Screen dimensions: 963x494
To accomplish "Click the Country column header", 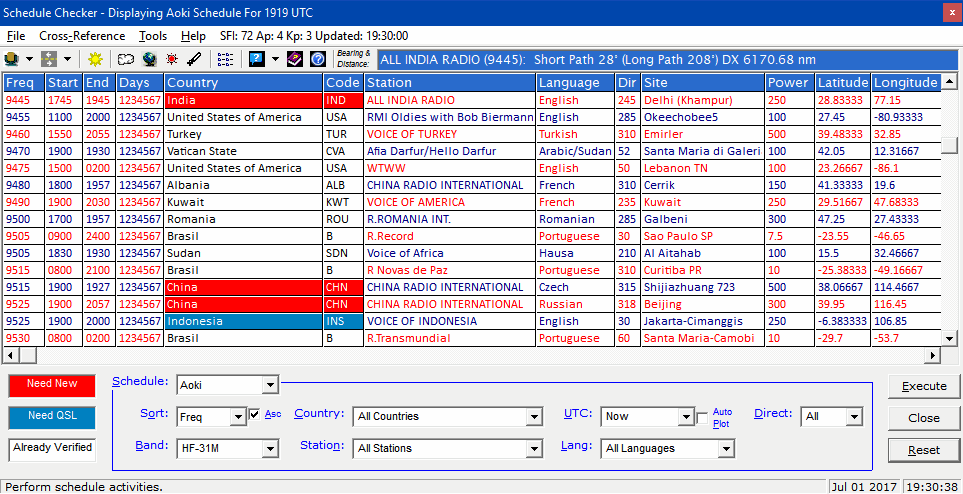I will 243,82.
